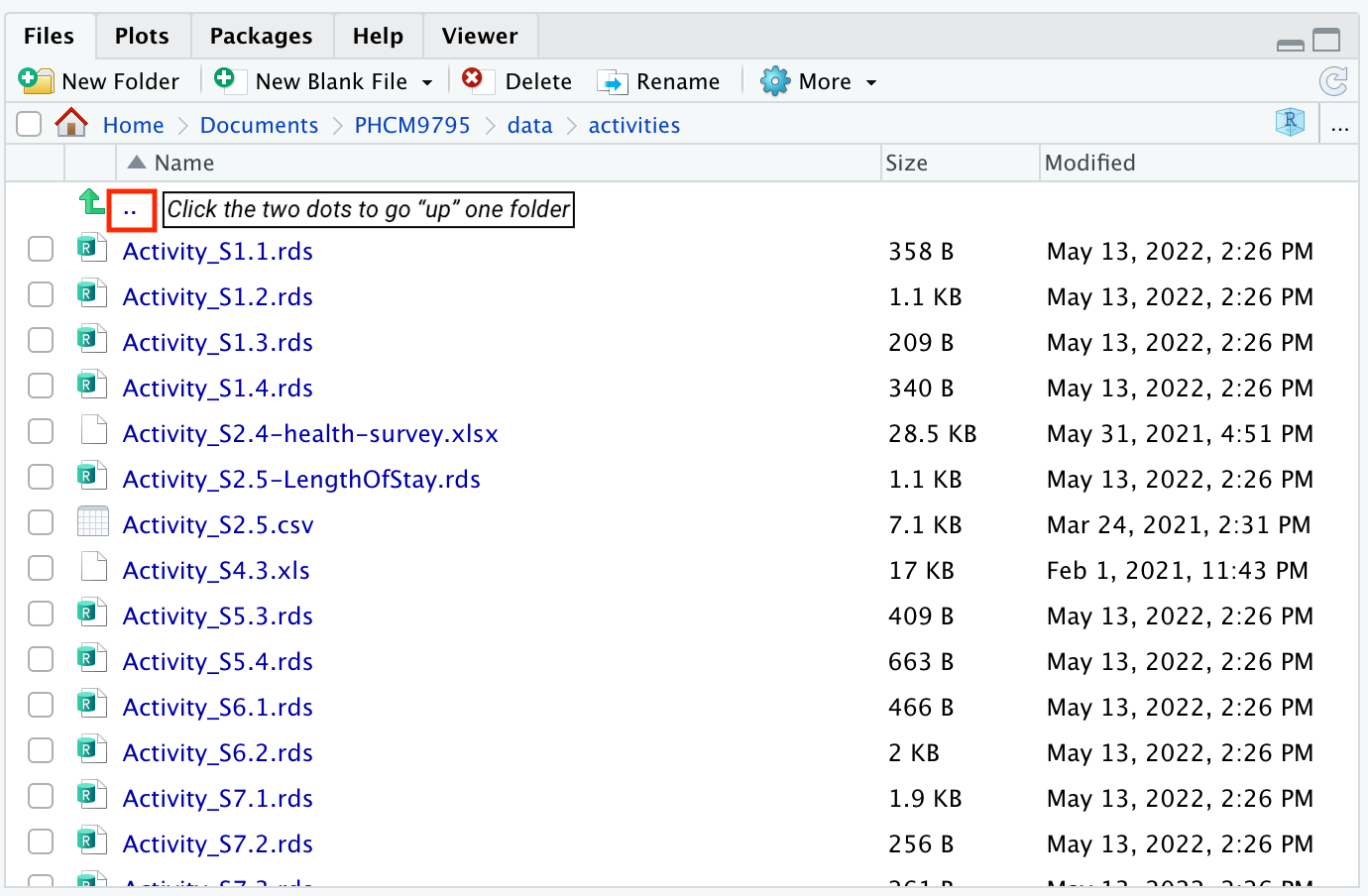This screenshot has height=896, width=1368.
Task: Tick the checkbox for Activity_S1.1.rds
Action: point(41,249)
